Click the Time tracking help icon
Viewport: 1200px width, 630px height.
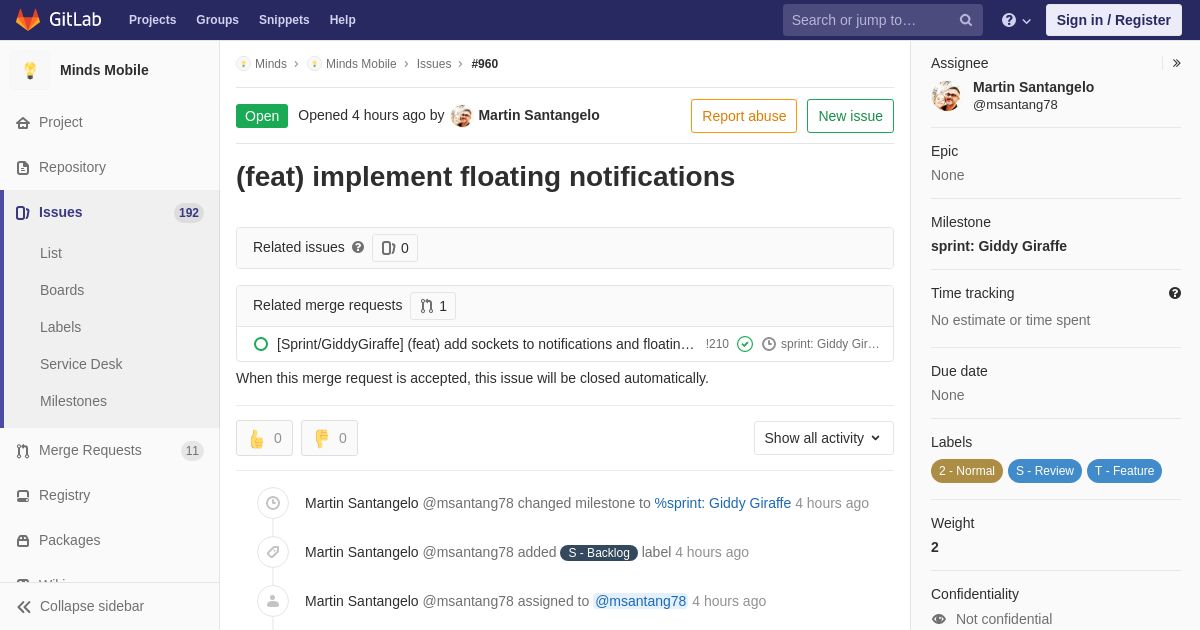click(x=1174, y=293)
